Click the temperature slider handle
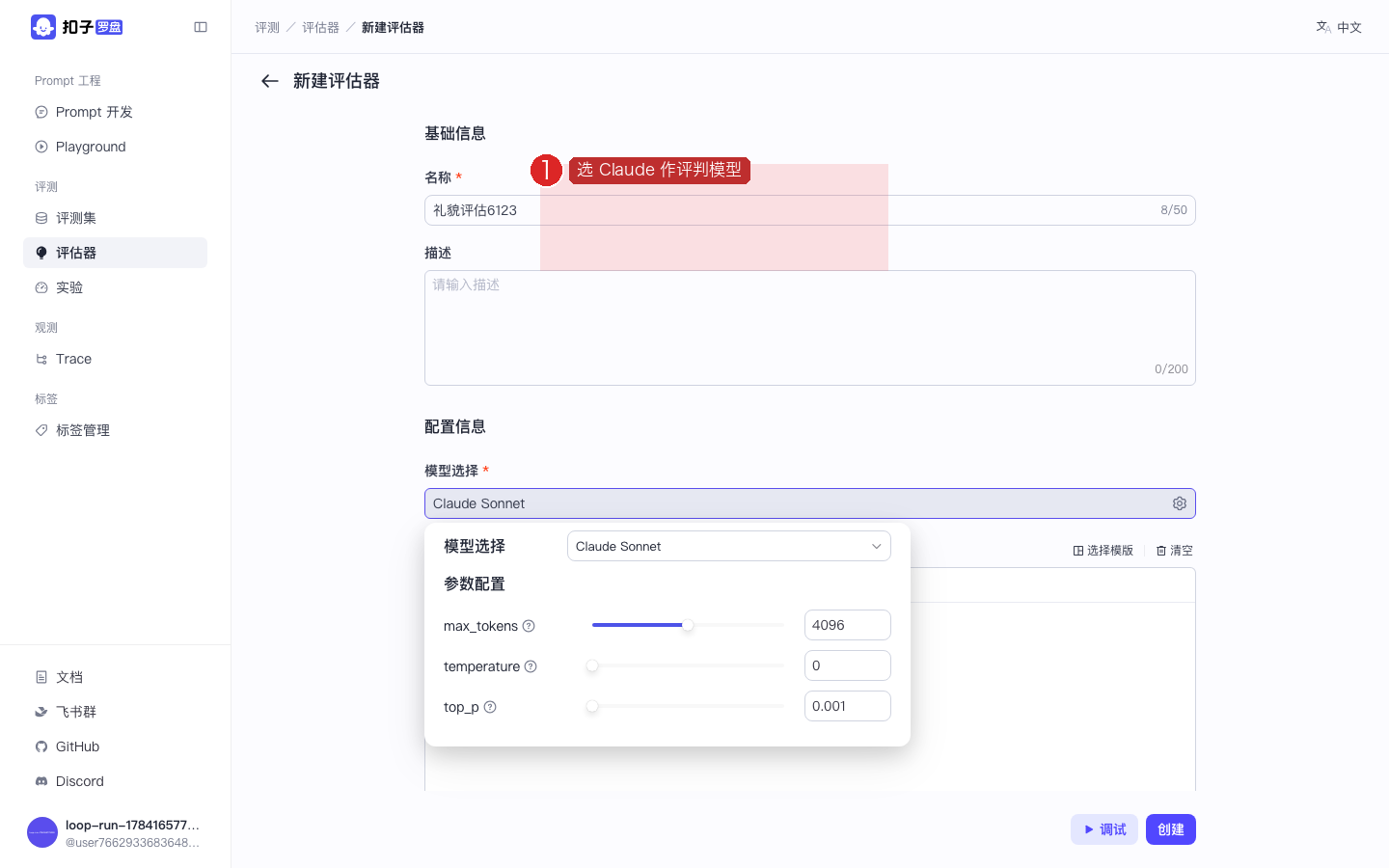The image size is (1389, 868). (x=592, y=665)
